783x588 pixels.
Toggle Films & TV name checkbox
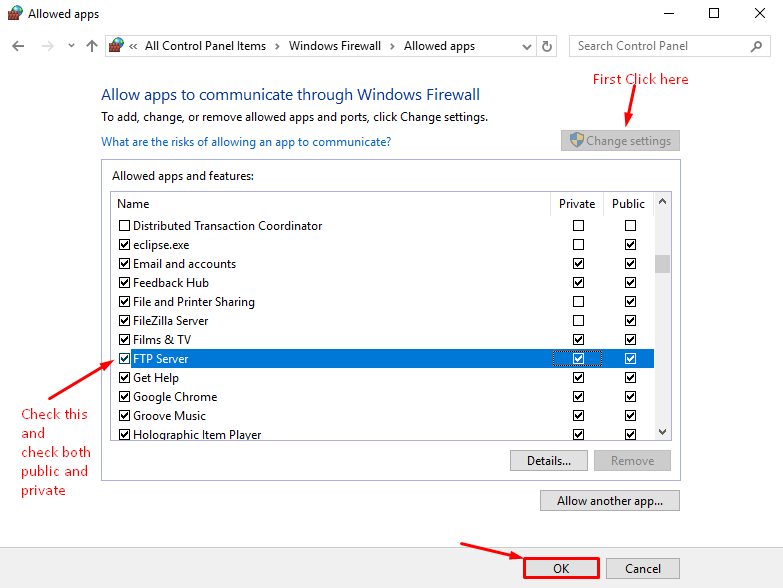click(x=124, y=339)
